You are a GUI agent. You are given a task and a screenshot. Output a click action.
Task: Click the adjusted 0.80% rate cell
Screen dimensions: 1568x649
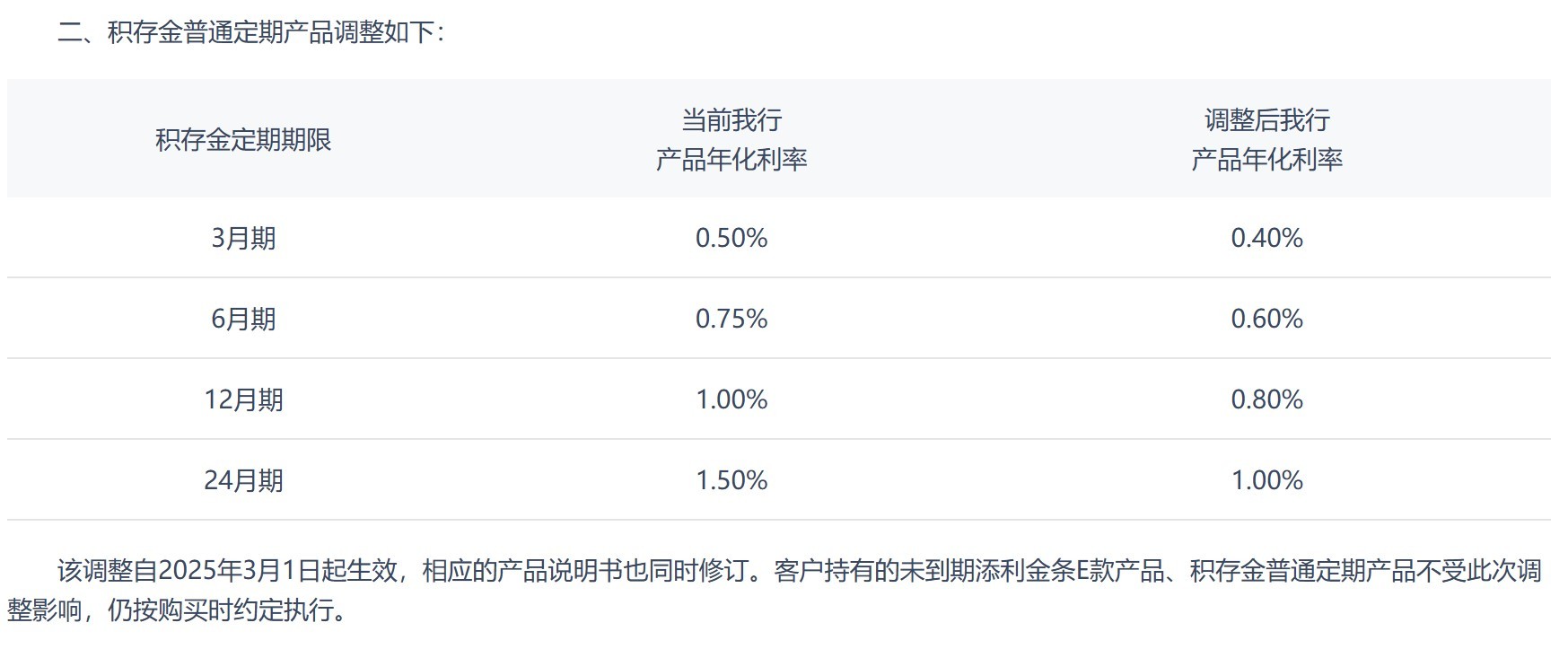pyautogui.click(x=1266, y=399)
